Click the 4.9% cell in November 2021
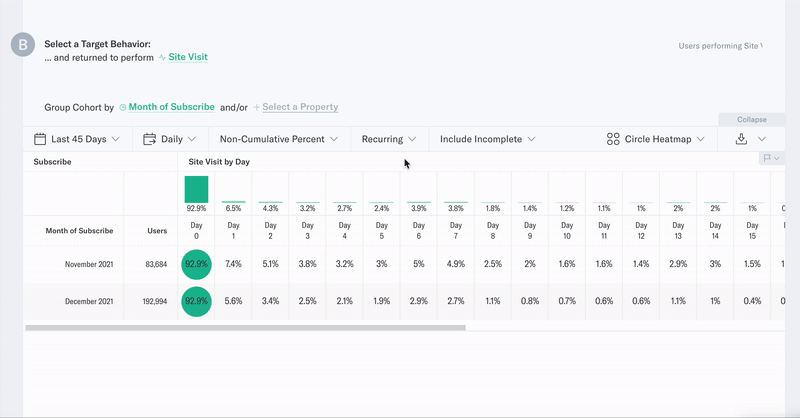800x418 pixels. pyautogui.click(x=456, y=264)
